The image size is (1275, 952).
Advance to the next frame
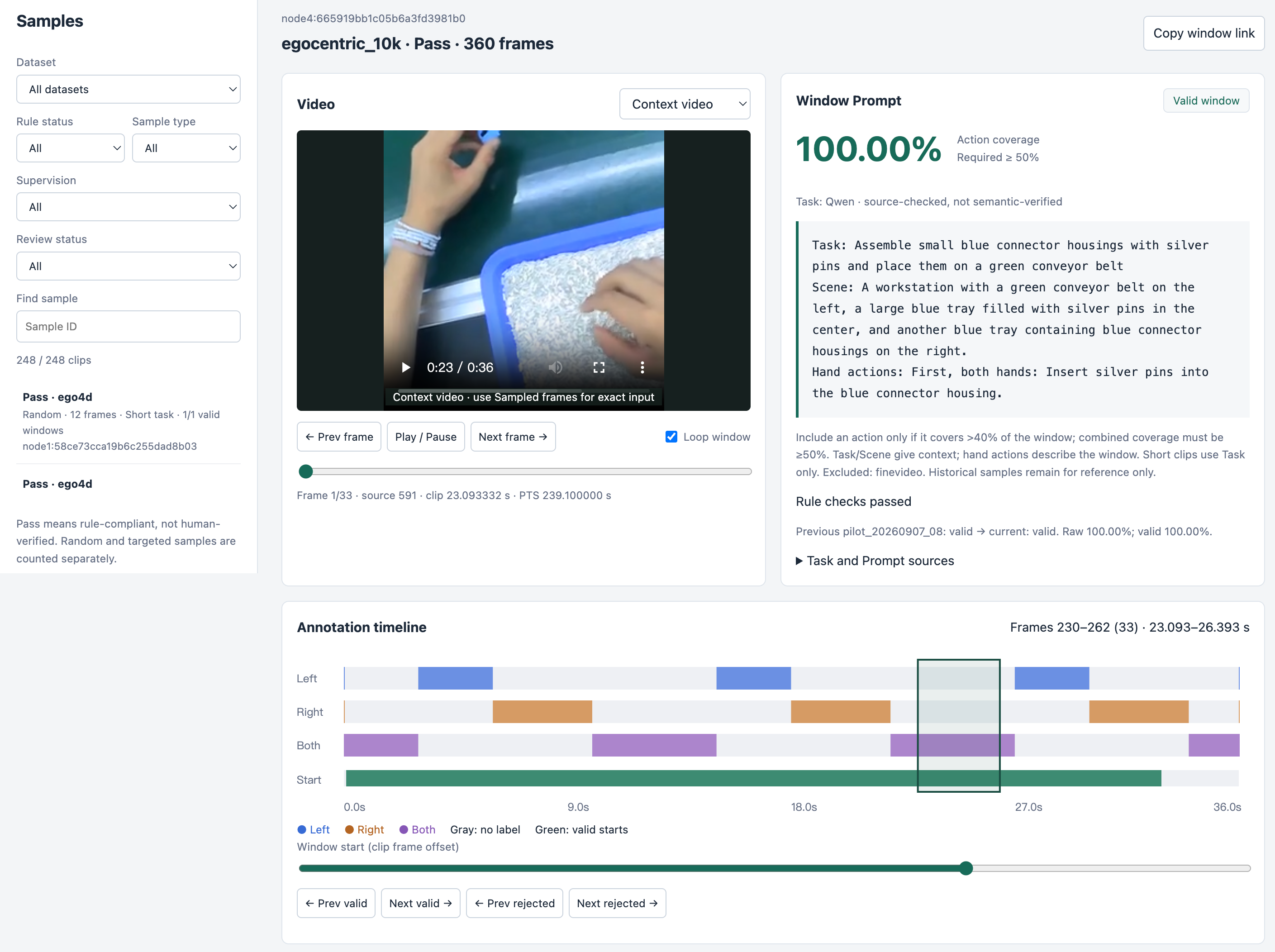click(x=513, y=437)
